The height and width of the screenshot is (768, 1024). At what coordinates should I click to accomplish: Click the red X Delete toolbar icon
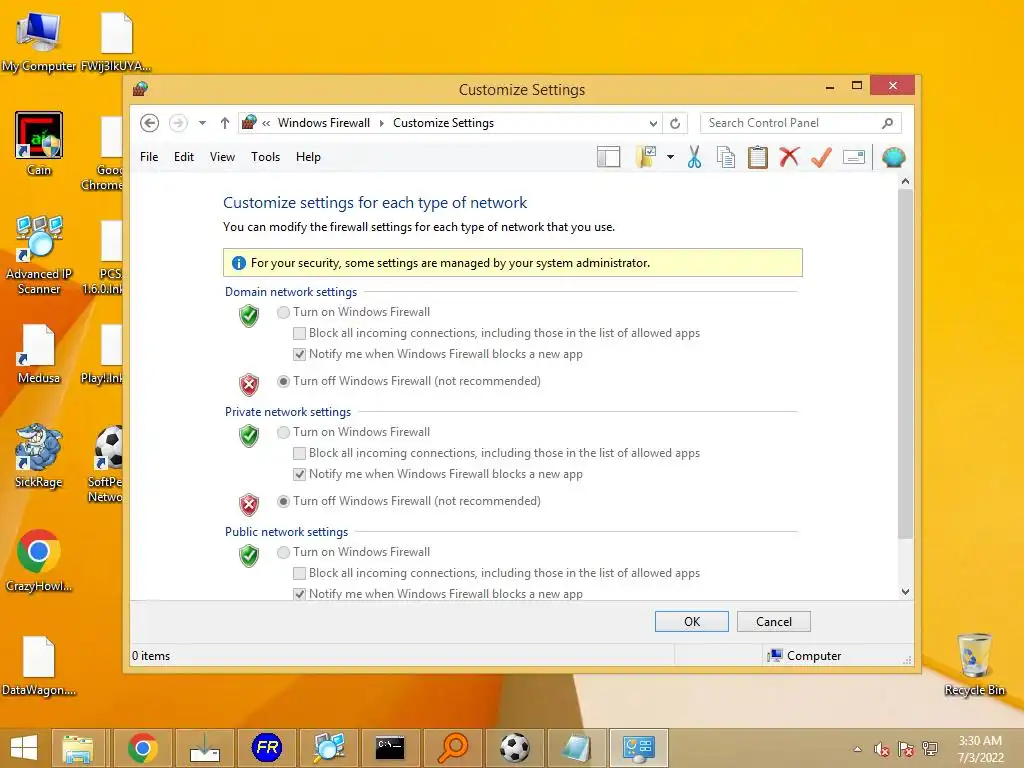point(789,157)
